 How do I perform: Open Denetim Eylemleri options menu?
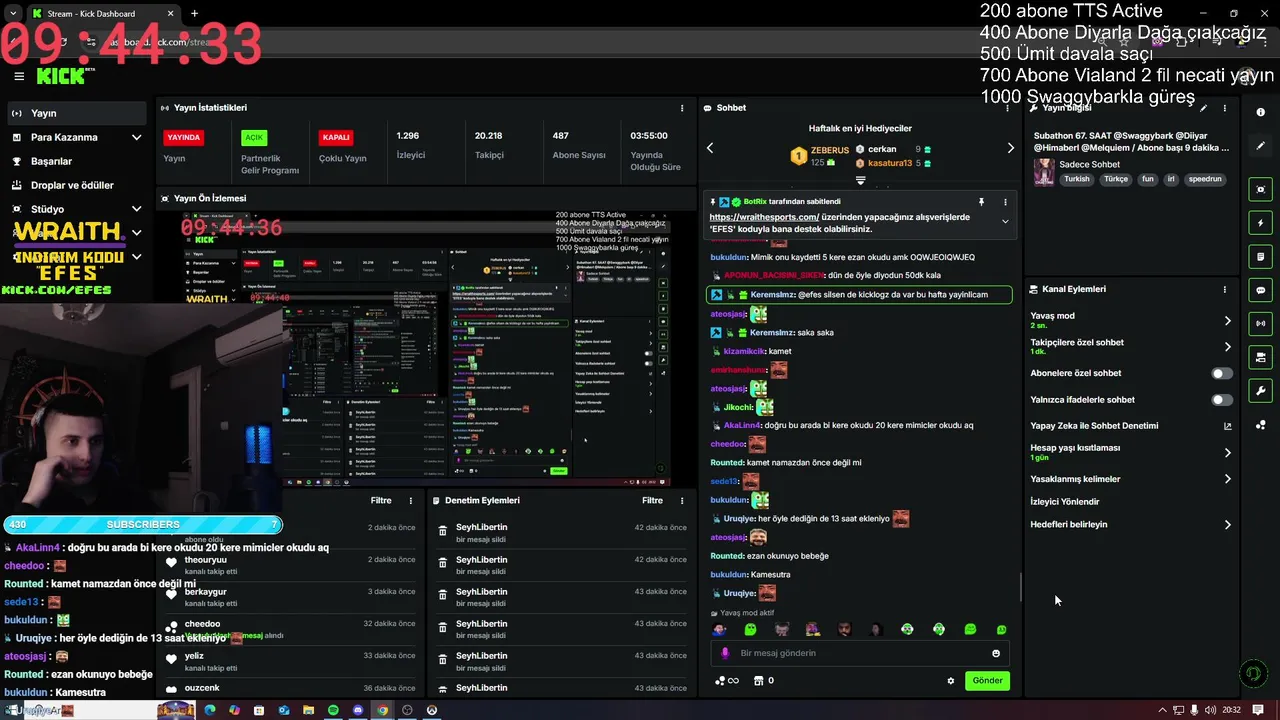click(682, 501)
